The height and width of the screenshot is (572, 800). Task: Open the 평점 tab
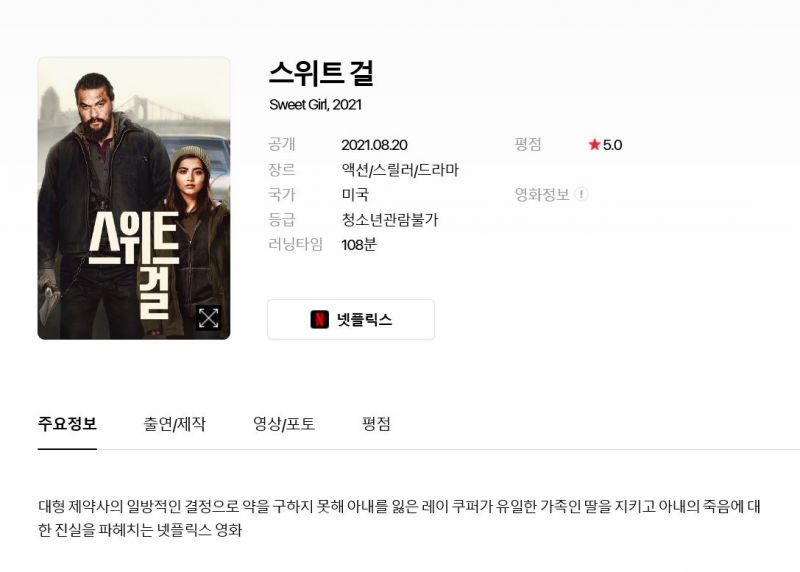(x=376, y=424)
